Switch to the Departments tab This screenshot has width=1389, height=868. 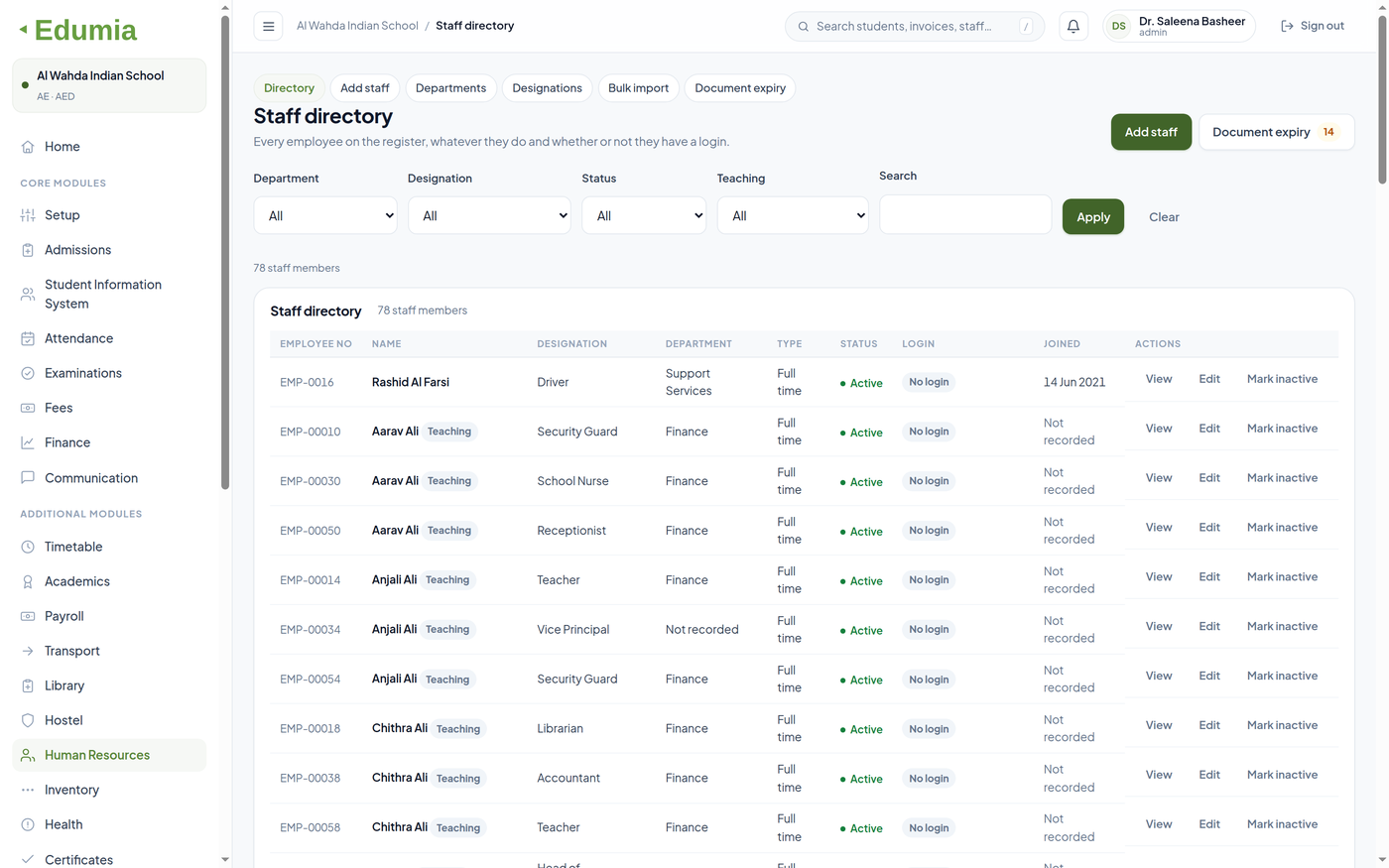pos(450,88)
